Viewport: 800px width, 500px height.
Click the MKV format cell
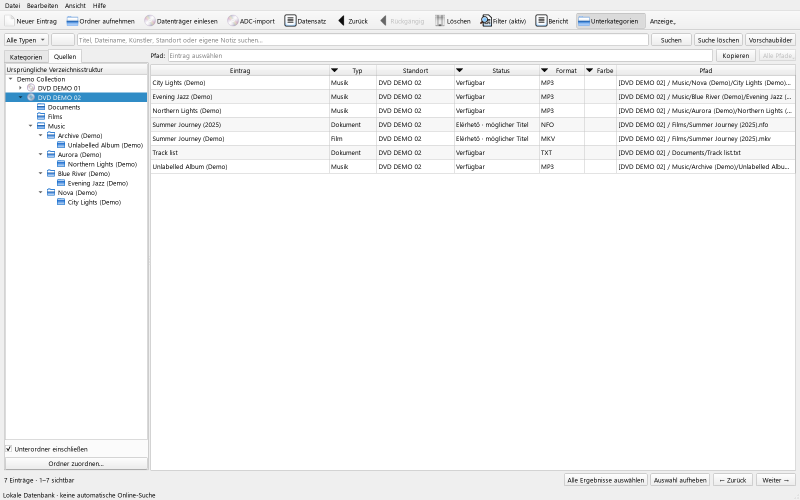coord(562,139)
